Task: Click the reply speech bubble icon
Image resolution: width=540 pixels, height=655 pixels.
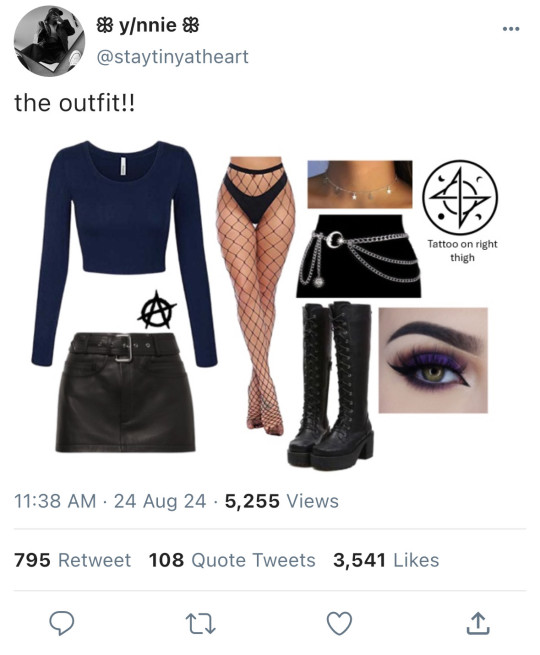Action: [x=62, y=623]
